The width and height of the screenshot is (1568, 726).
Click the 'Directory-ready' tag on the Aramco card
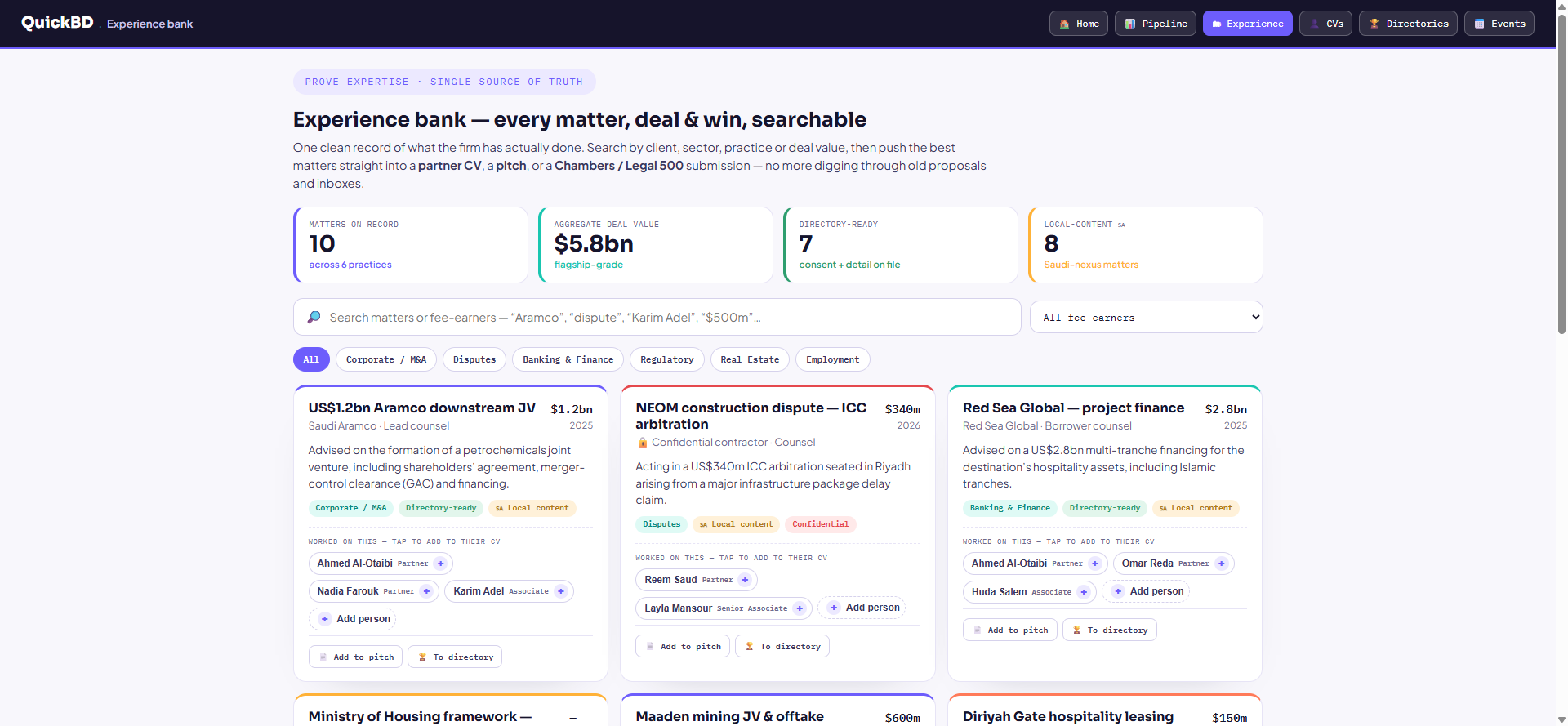(x=441, y=508)
